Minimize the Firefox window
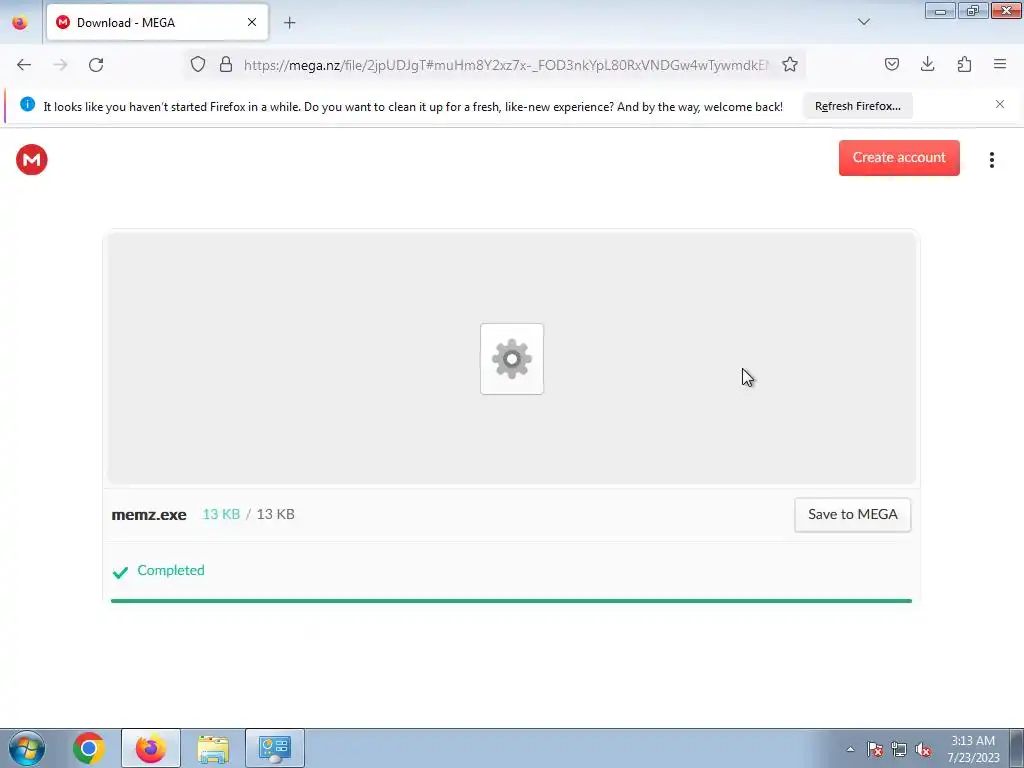This screenshot has height=768, width=1024. click(x=940, y=10)
